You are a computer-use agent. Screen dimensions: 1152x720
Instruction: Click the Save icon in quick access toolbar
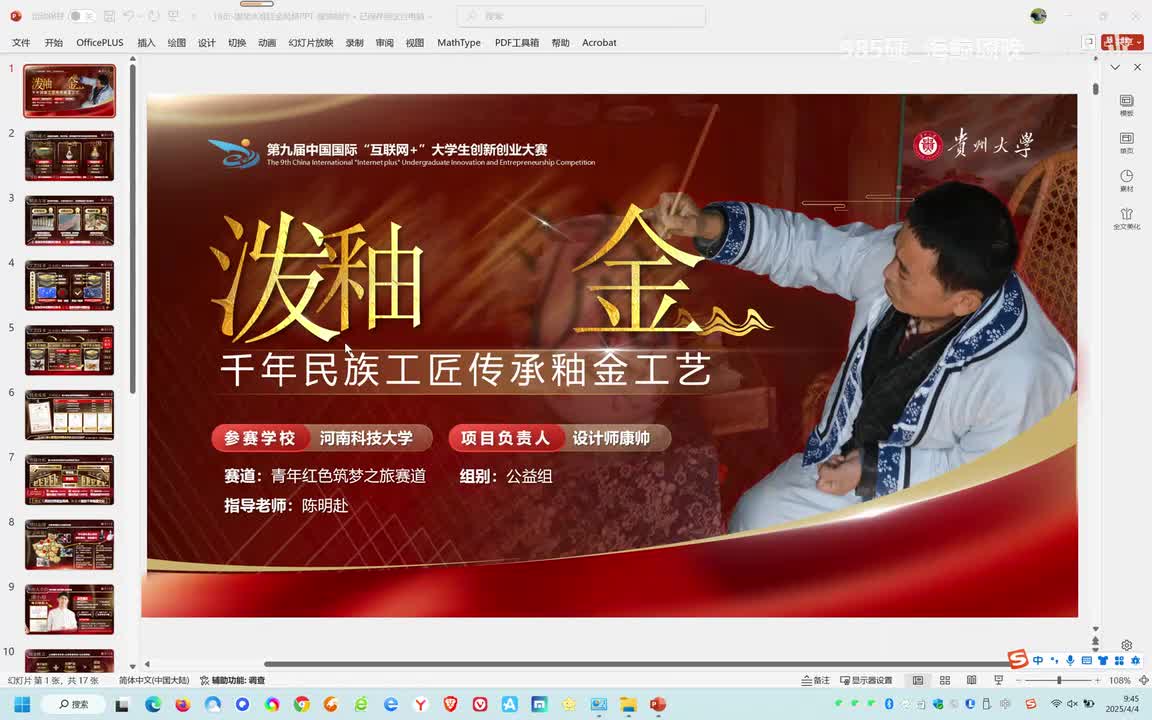pos(109,15)
